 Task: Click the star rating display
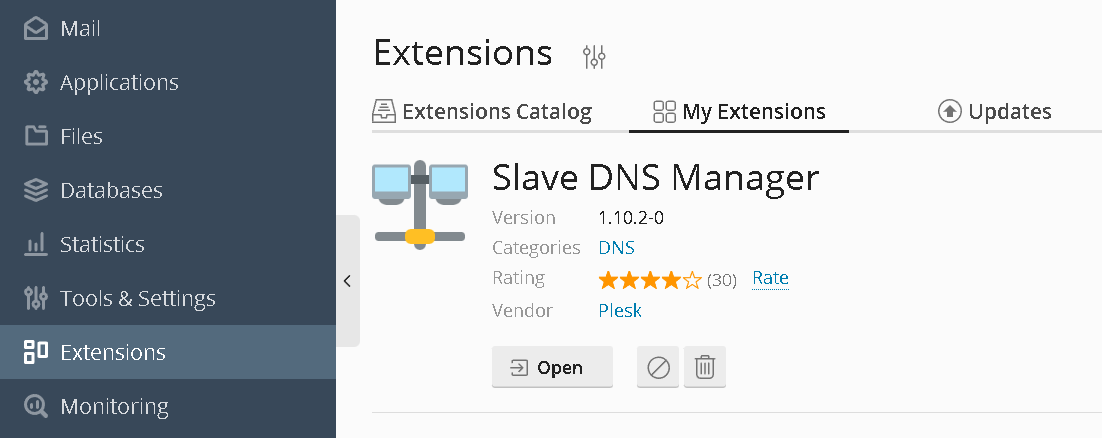coord(650,279)
